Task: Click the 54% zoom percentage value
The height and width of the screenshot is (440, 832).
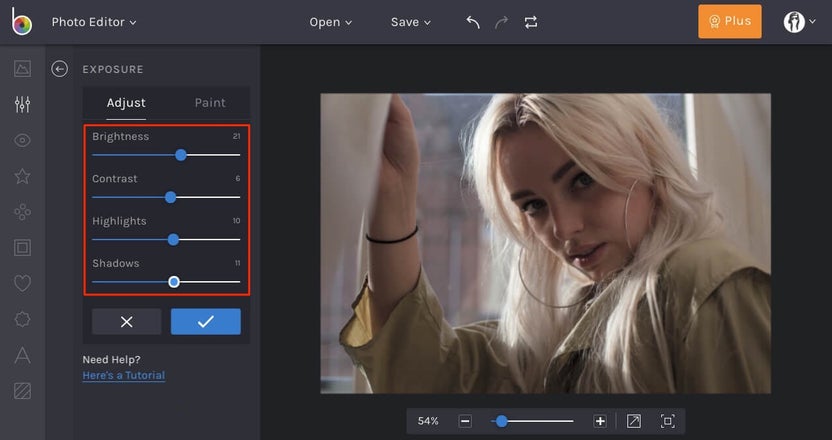Action: [x=428, y=421]
